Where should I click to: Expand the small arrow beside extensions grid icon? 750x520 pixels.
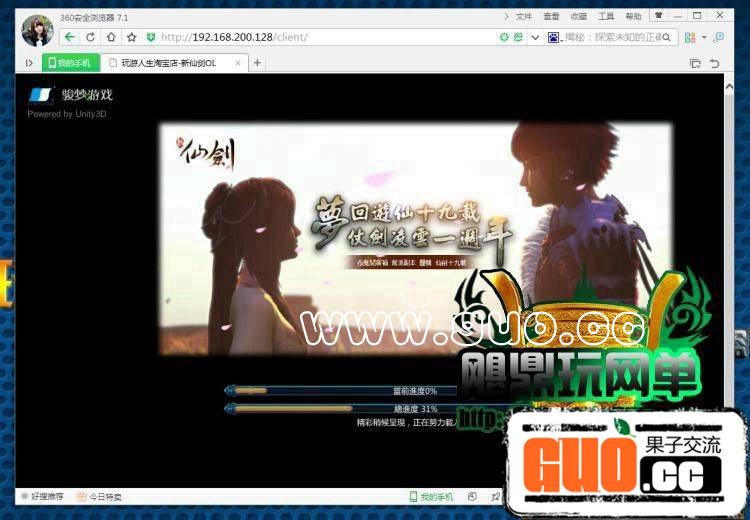(704, 37)
